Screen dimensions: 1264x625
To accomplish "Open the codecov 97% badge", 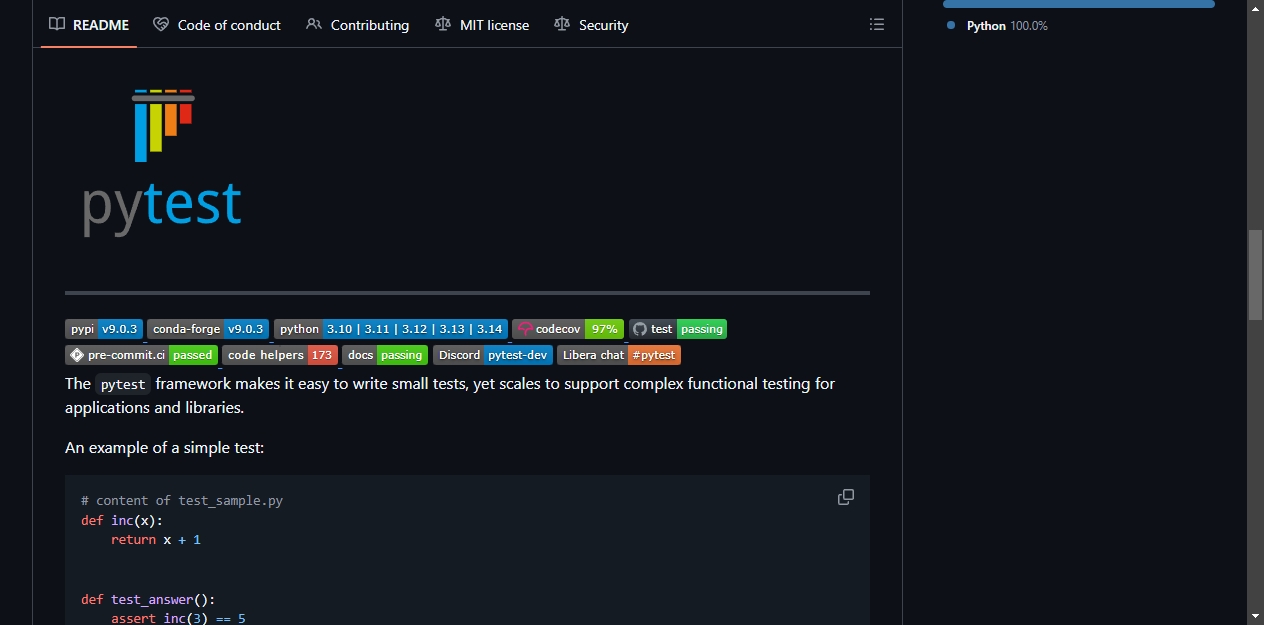I will tap(568, 329).
